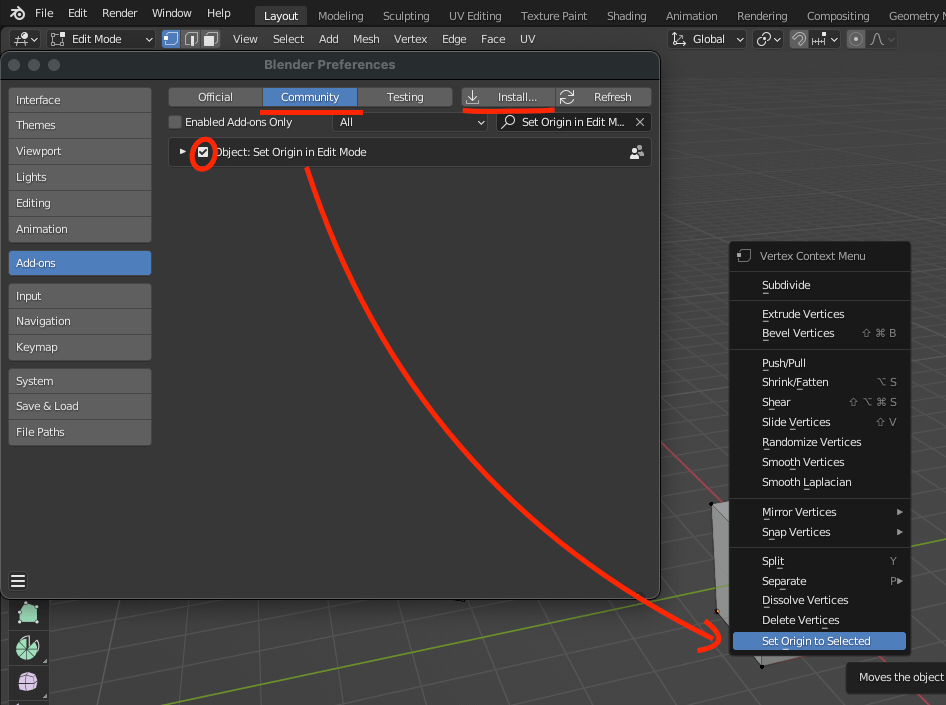Choose Delete Vertices from context menu
This screenshot has width=946, height=705.
pos(819,620)
